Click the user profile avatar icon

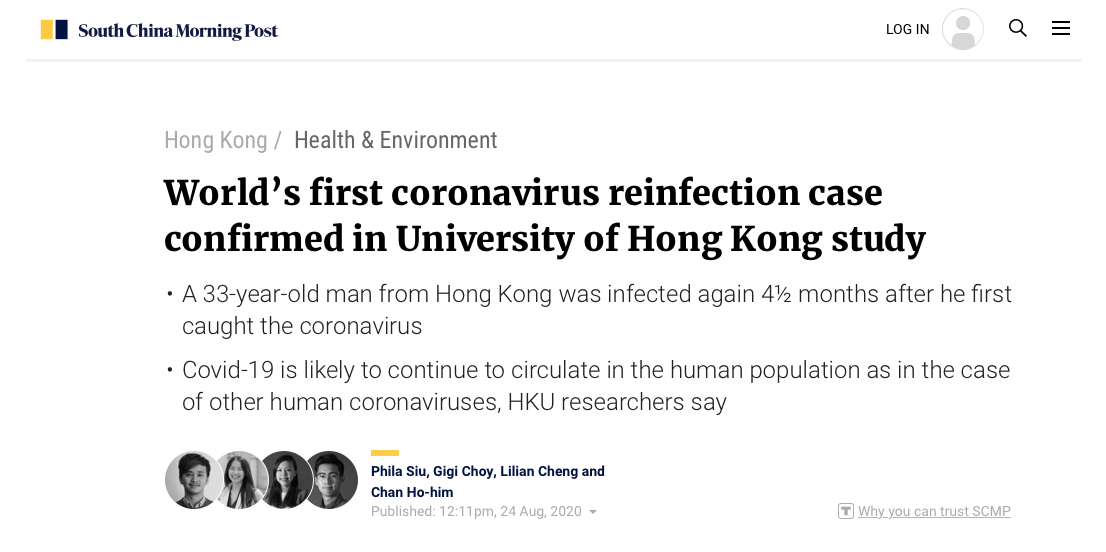[x=963, y=29]
